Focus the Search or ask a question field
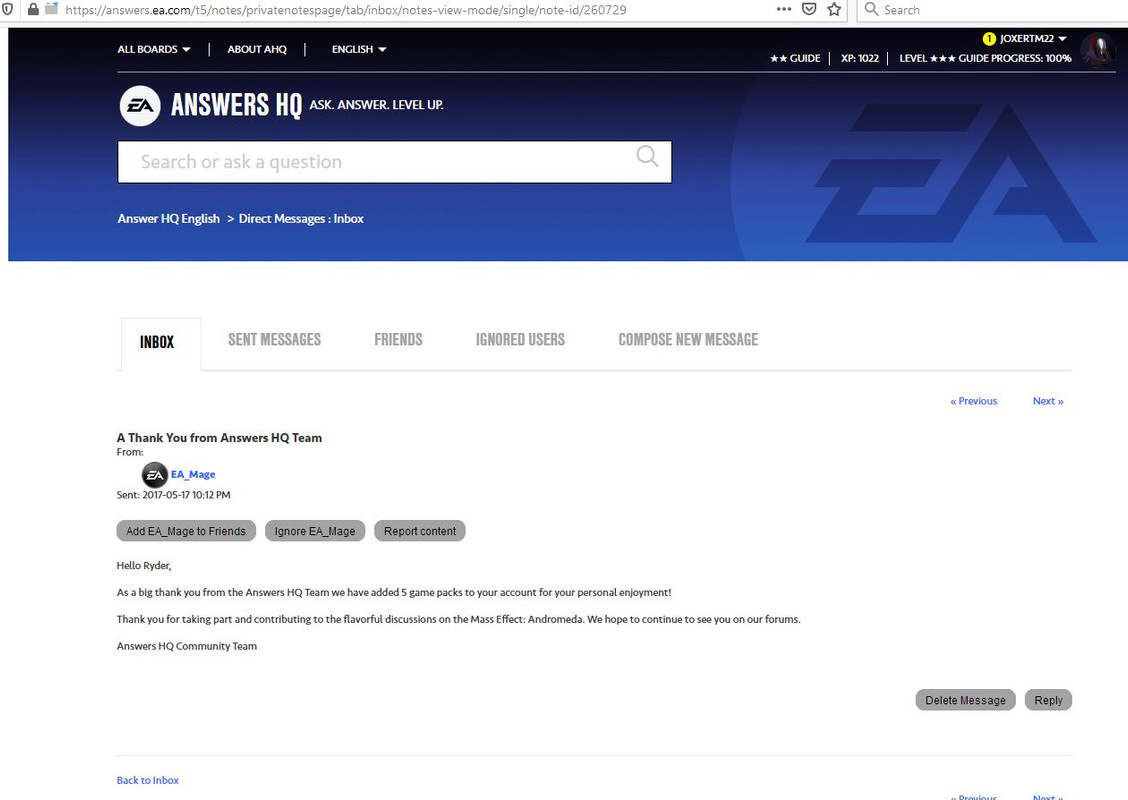The height and width of the screenshot is (800, 1128). coord(394,162)
